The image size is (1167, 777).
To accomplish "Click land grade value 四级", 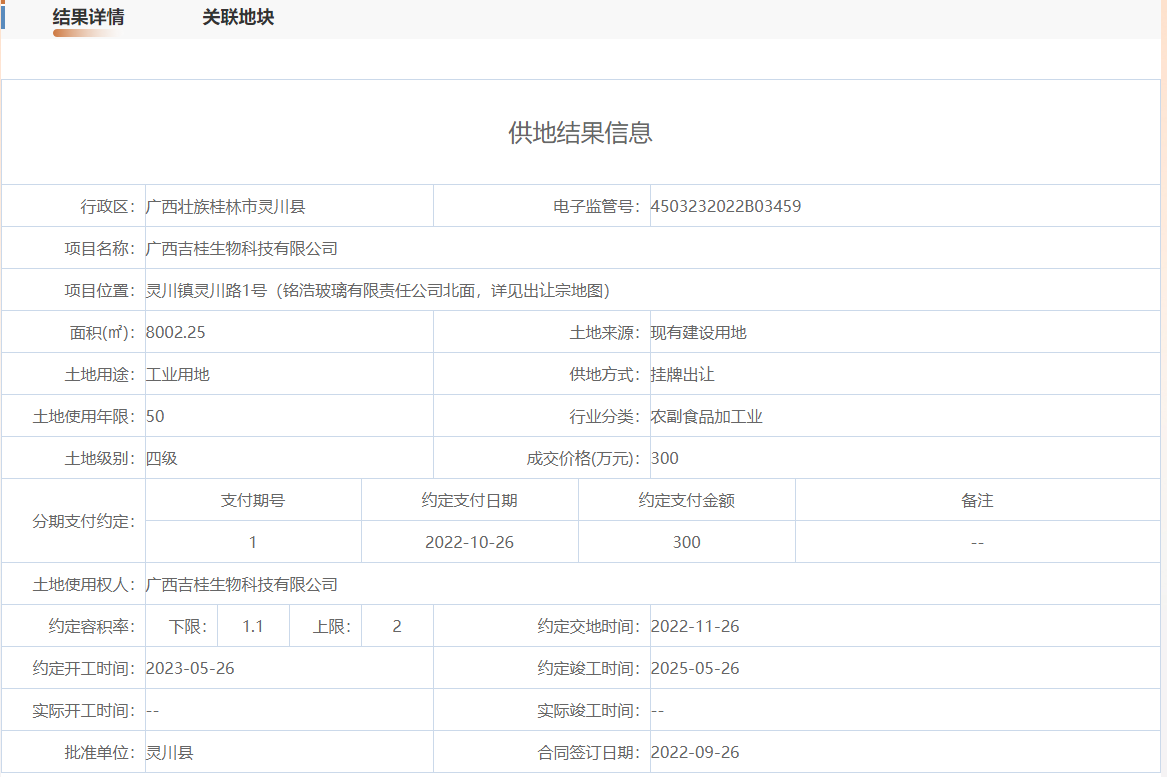I will (x=162, y=459).
